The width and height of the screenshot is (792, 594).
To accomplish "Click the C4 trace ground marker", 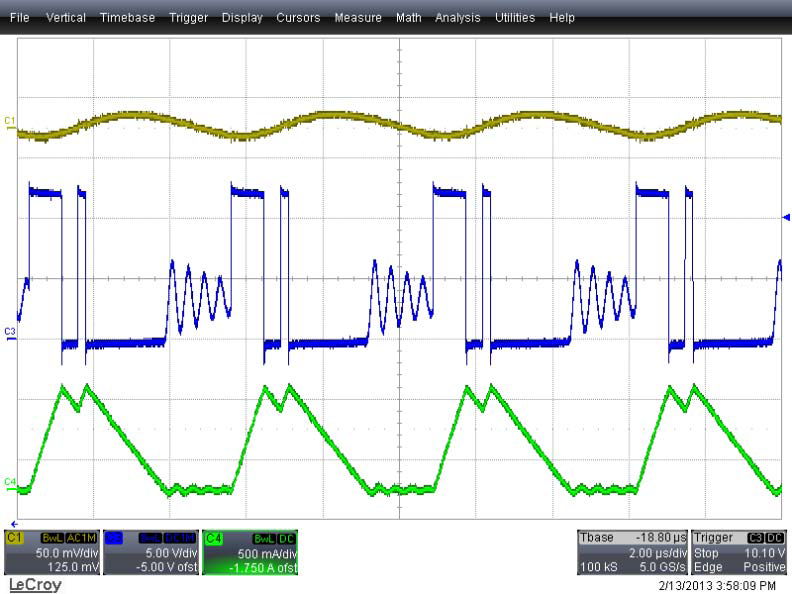I will tap(10, 482).
